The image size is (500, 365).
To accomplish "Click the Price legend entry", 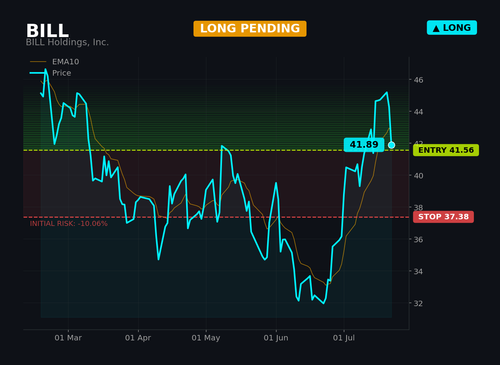I will [x=50, y=73].
